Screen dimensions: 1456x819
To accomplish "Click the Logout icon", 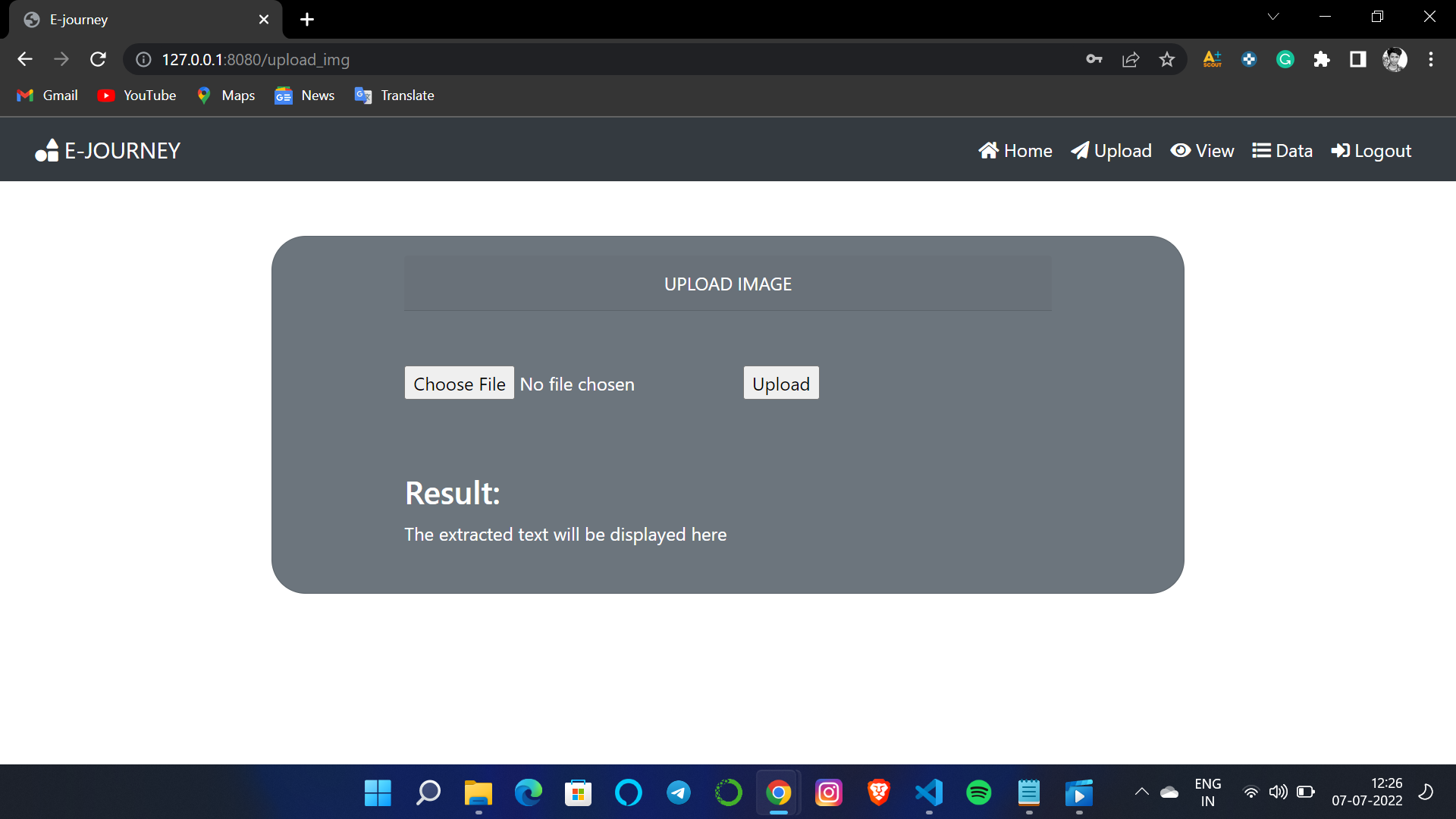I will [x=1339, y=150].
